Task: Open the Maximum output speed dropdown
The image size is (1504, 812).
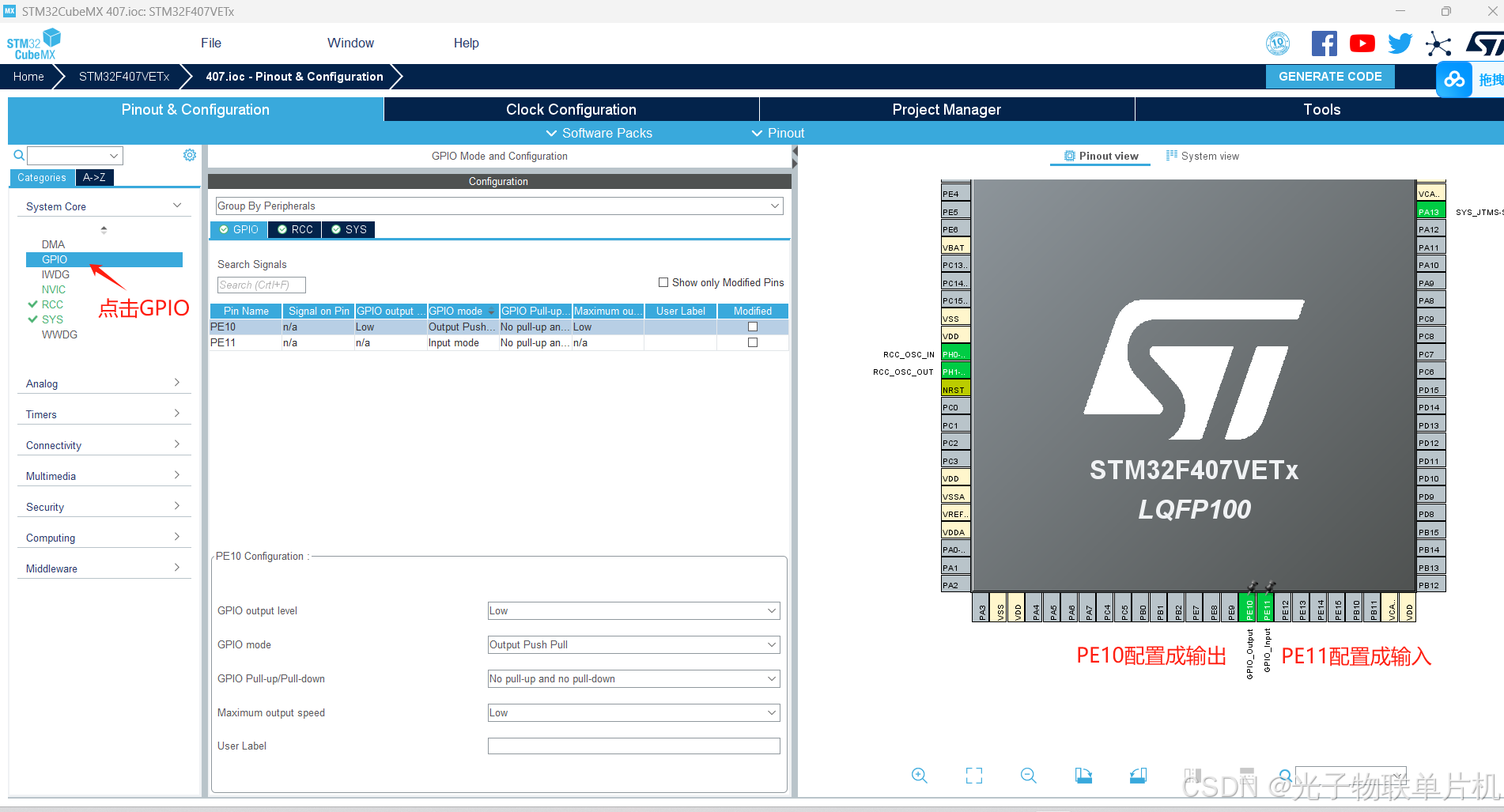Action: (x=633, y=712)
